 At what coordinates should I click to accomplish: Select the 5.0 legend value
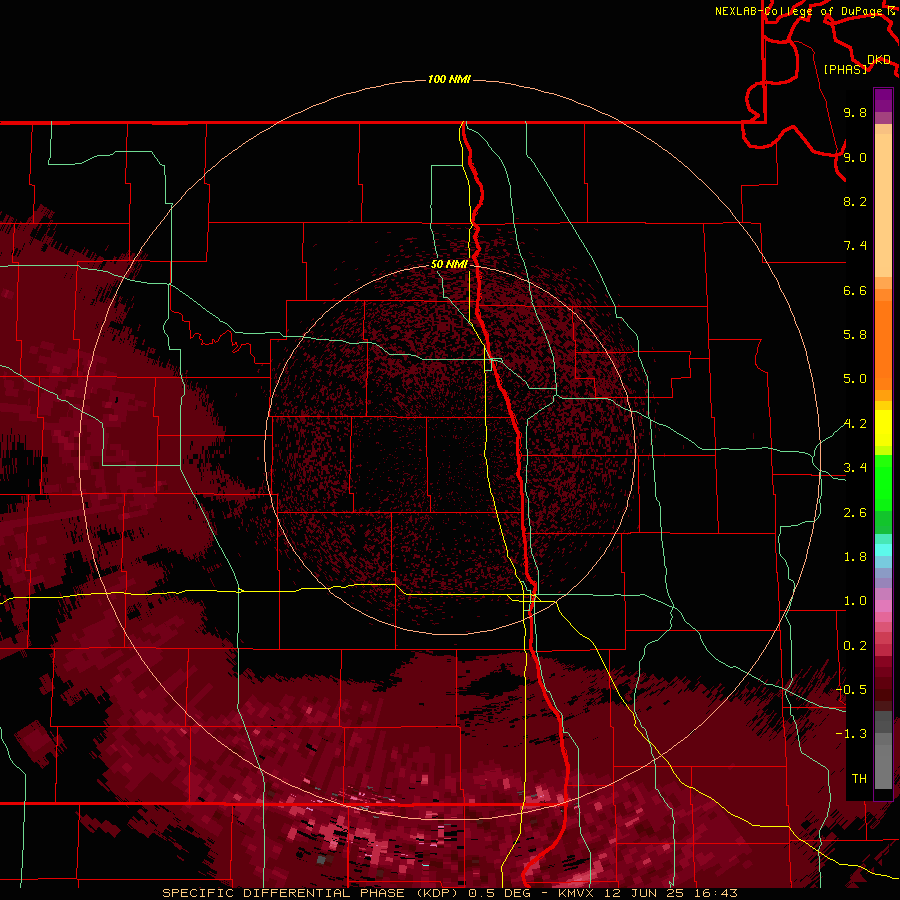pyautogui.click(x=855, y=379)
